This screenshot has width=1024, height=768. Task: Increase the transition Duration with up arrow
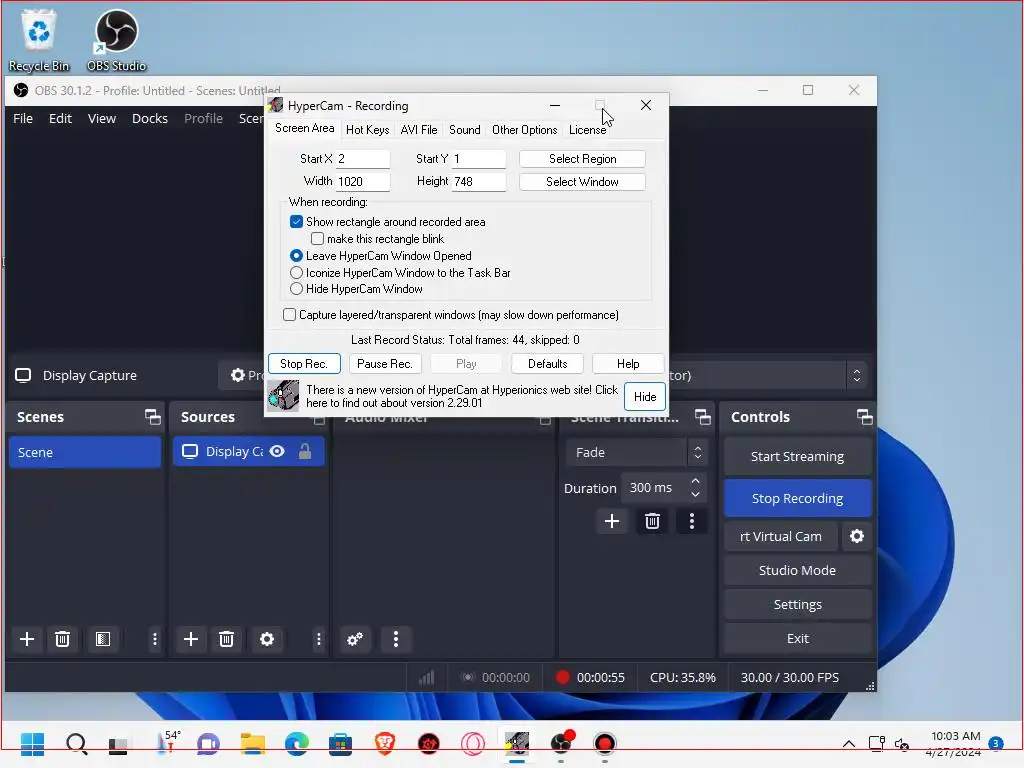[696, 481]
